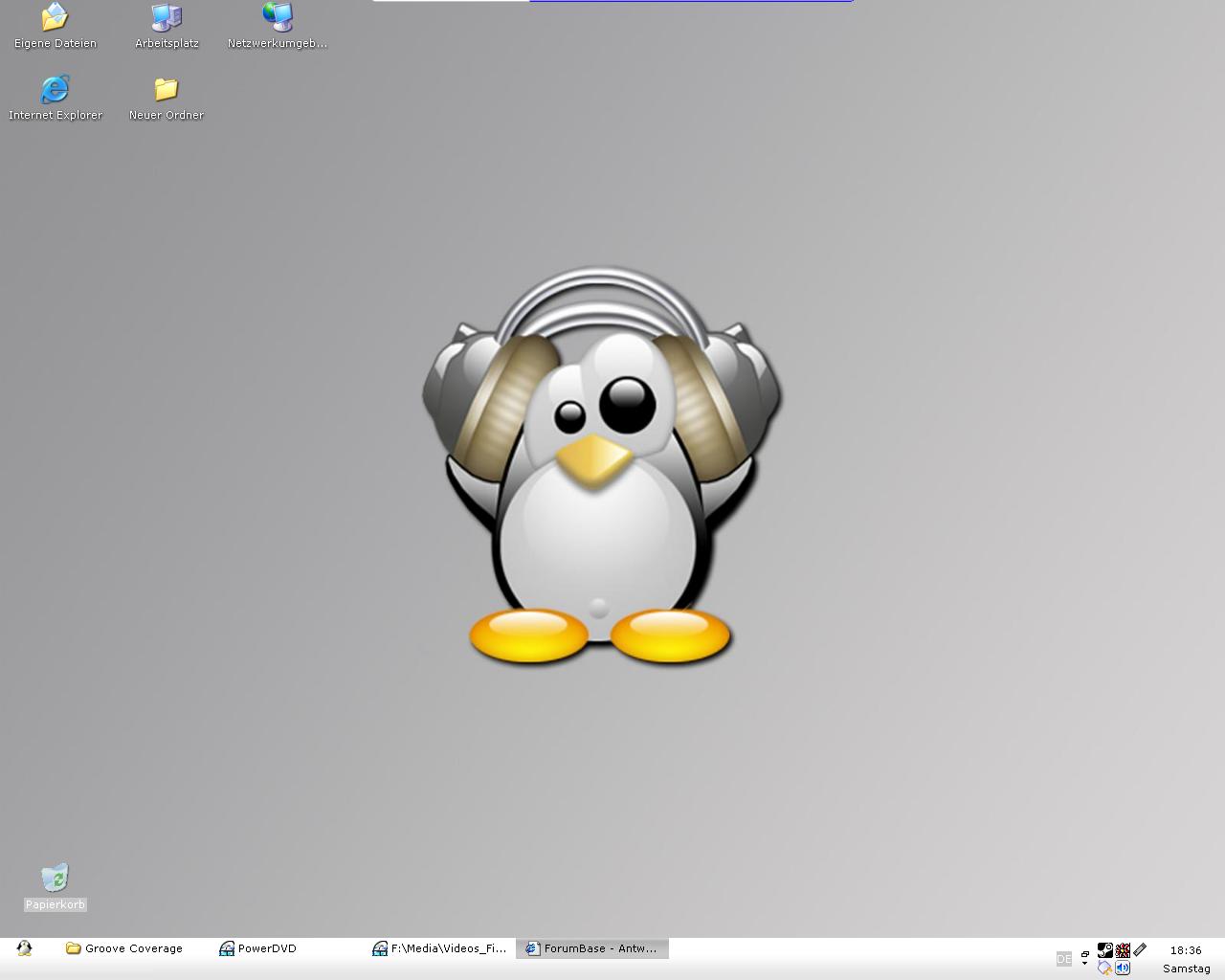This screenshot has height=980, width=1225.
Task: Select the Neuer Ordner folder icon
Action: click(167, 99)
